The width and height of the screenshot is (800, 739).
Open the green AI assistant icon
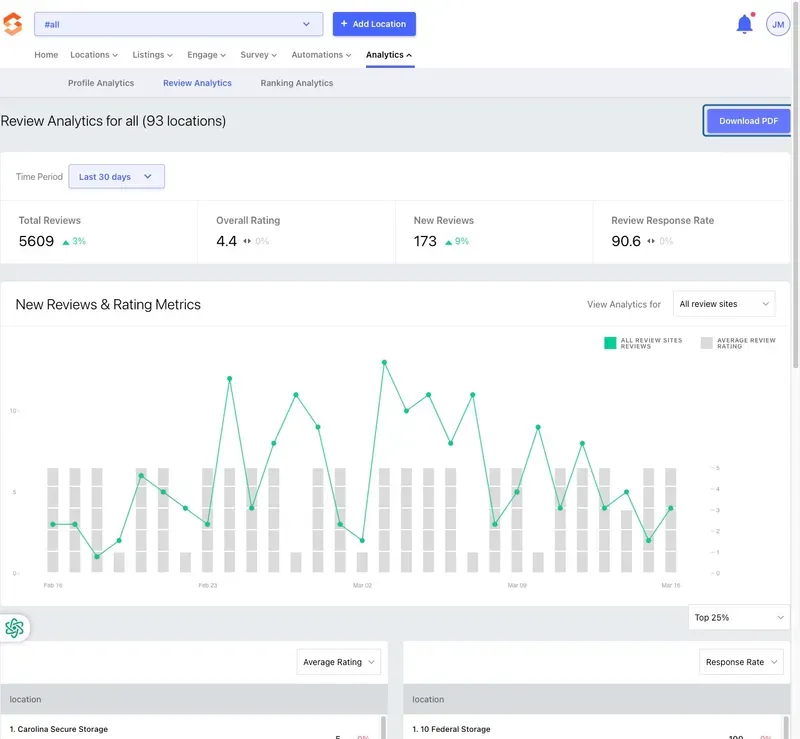[14, 628]
